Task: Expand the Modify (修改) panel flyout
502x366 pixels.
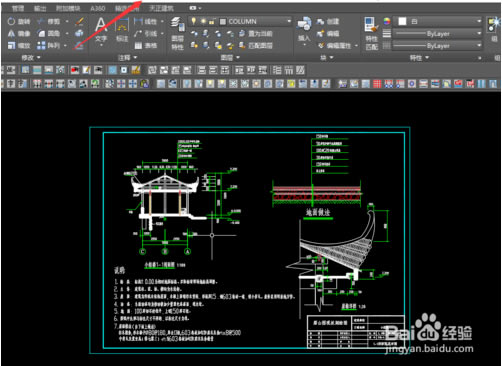Action: click(31, 58)
